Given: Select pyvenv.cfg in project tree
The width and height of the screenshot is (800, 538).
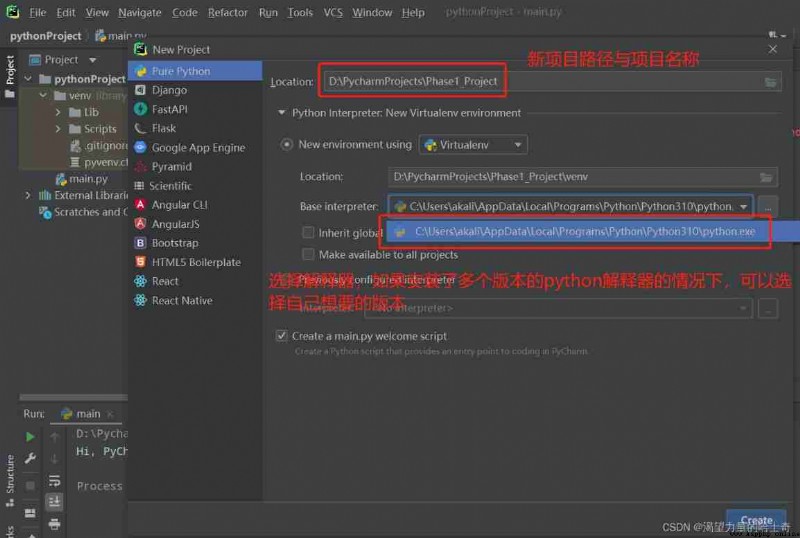Looking at the screenshot, I should coord(99,162).
